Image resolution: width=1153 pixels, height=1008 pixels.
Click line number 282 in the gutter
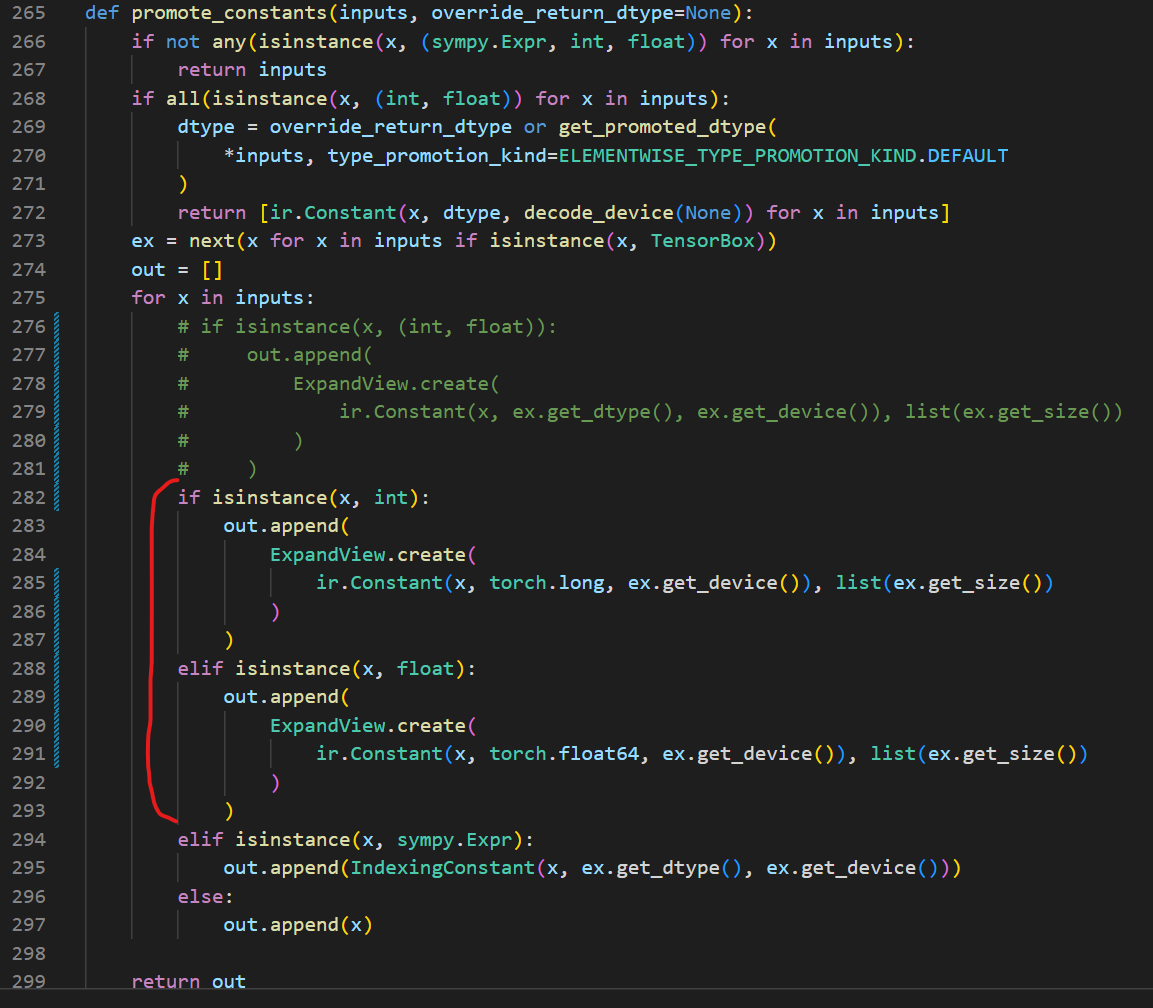click(x=29, y=498)
